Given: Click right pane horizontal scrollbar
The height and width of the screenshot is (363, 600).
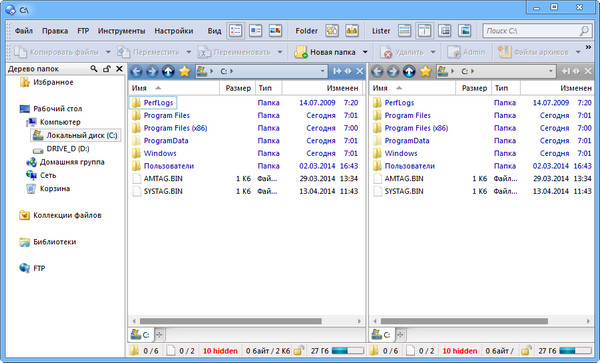Looking at the screenshot, I should click(464, 321).
